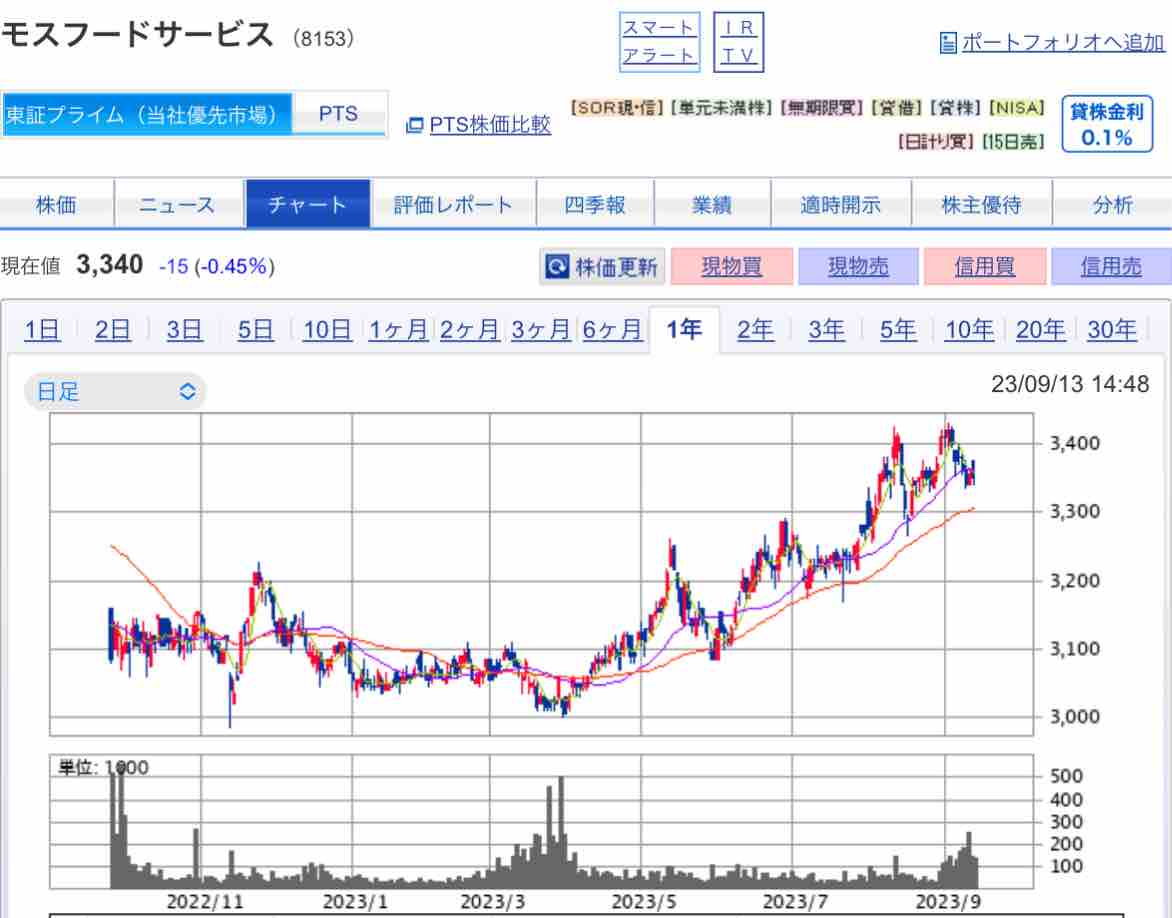Select the 30年 chart range
Image resolution: width=1172 pixels, height=918 pixels.
1112,330
